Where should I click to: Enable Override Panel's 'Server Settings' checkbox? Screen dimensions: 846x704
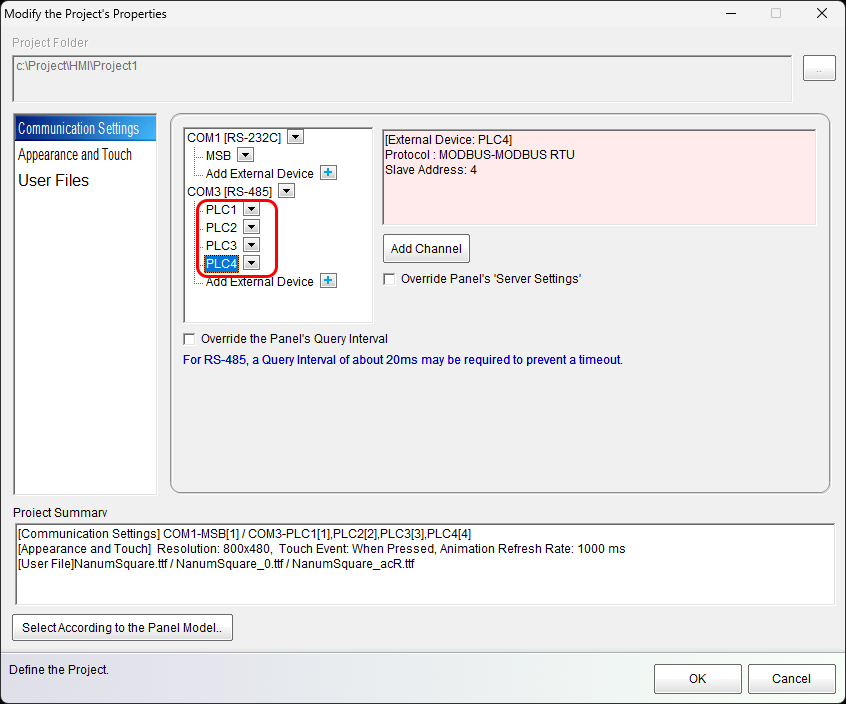tap(390, 279)
